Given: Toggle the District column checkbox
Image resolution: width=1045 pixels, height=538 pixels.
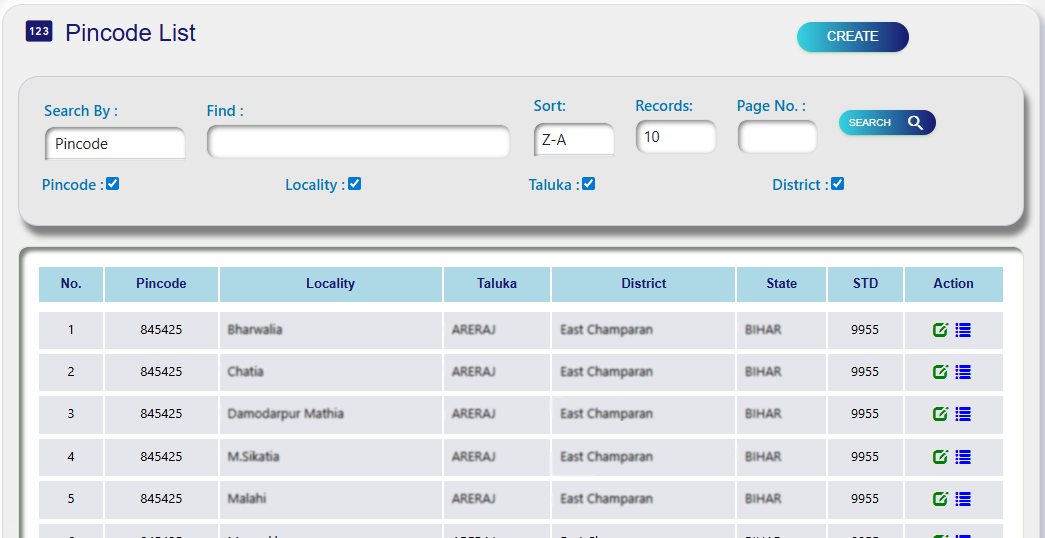Looking at the screenshot, I should (838, 184).
